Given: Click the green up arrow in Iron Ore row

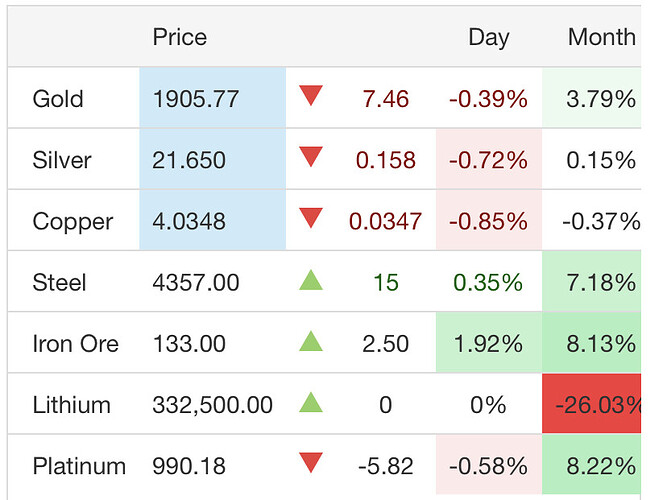Looking at the screenshot, I should coord(312,344).
